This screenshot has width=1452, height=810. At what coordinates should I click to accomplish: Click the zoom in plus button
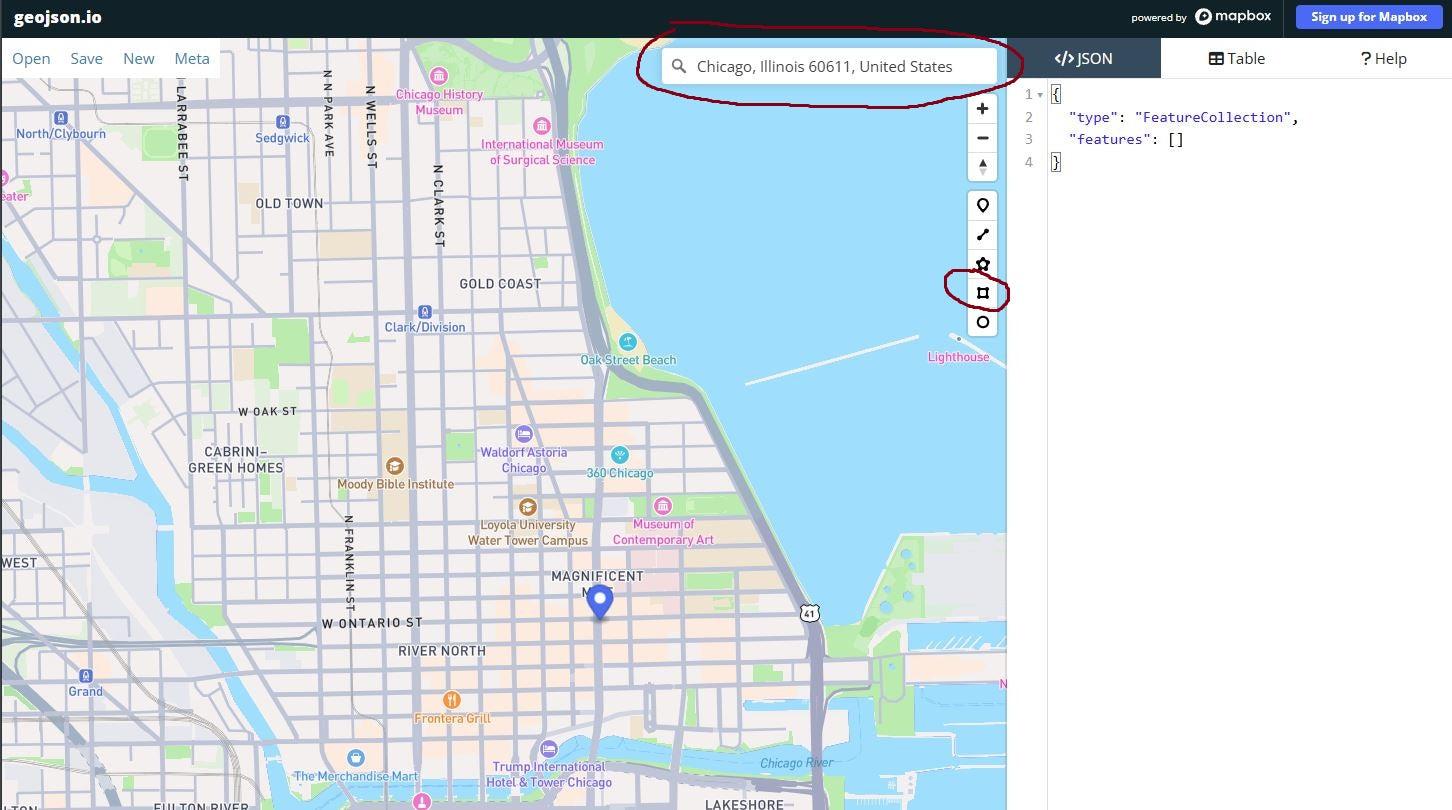983,109
